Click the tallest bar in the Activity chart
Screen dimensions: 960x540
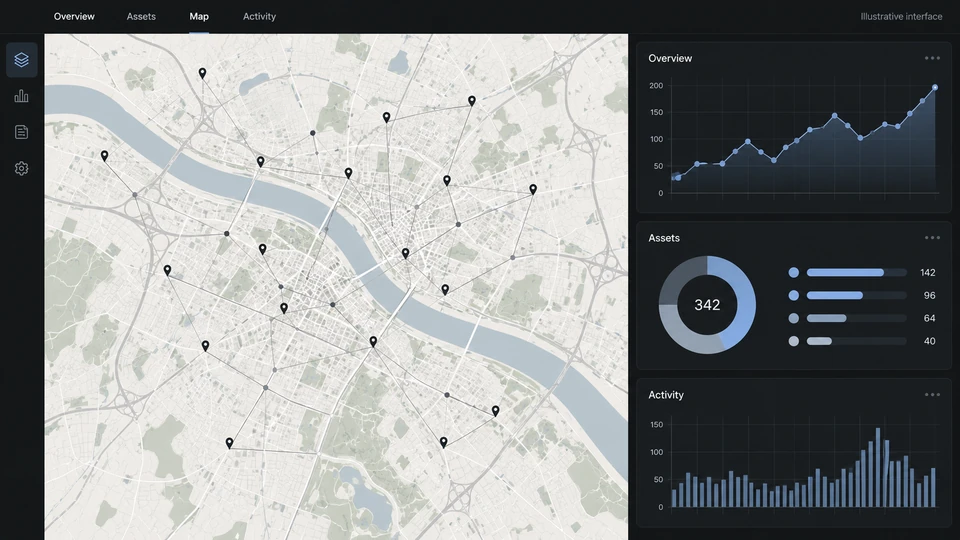(x=878, y=467)
